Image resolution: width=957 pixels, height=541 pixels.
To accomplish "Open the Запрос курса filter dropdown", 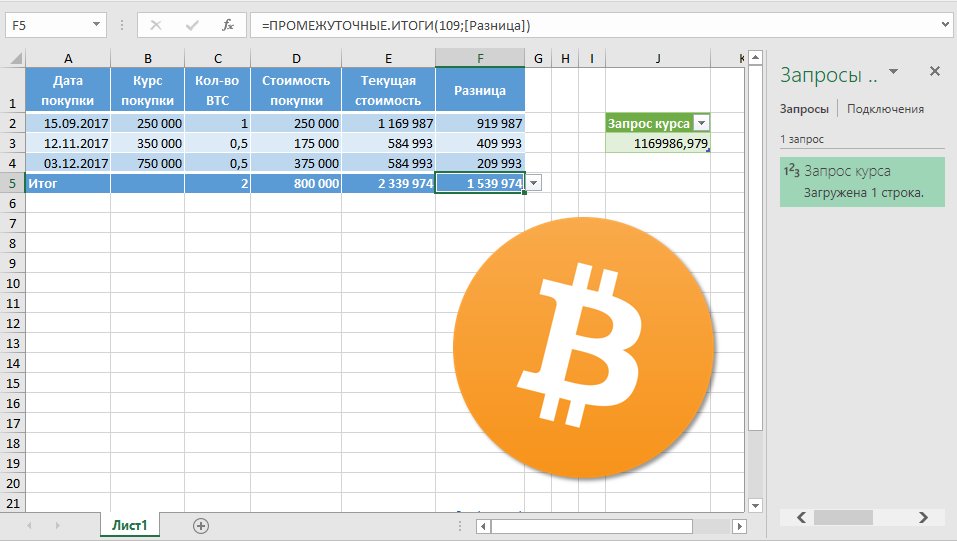I will click(x=702, y=123).
